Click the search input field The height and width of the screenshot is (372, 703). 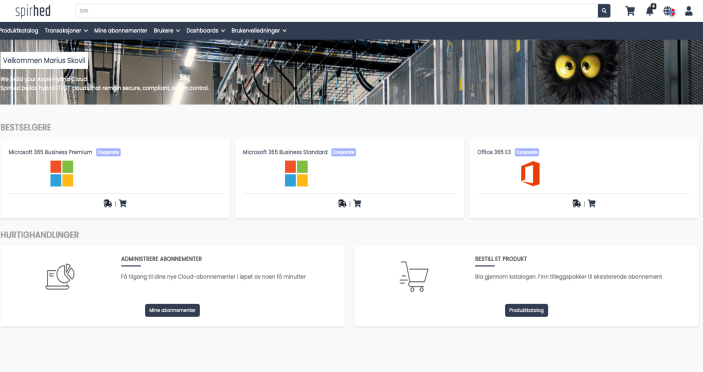[337, 11]
